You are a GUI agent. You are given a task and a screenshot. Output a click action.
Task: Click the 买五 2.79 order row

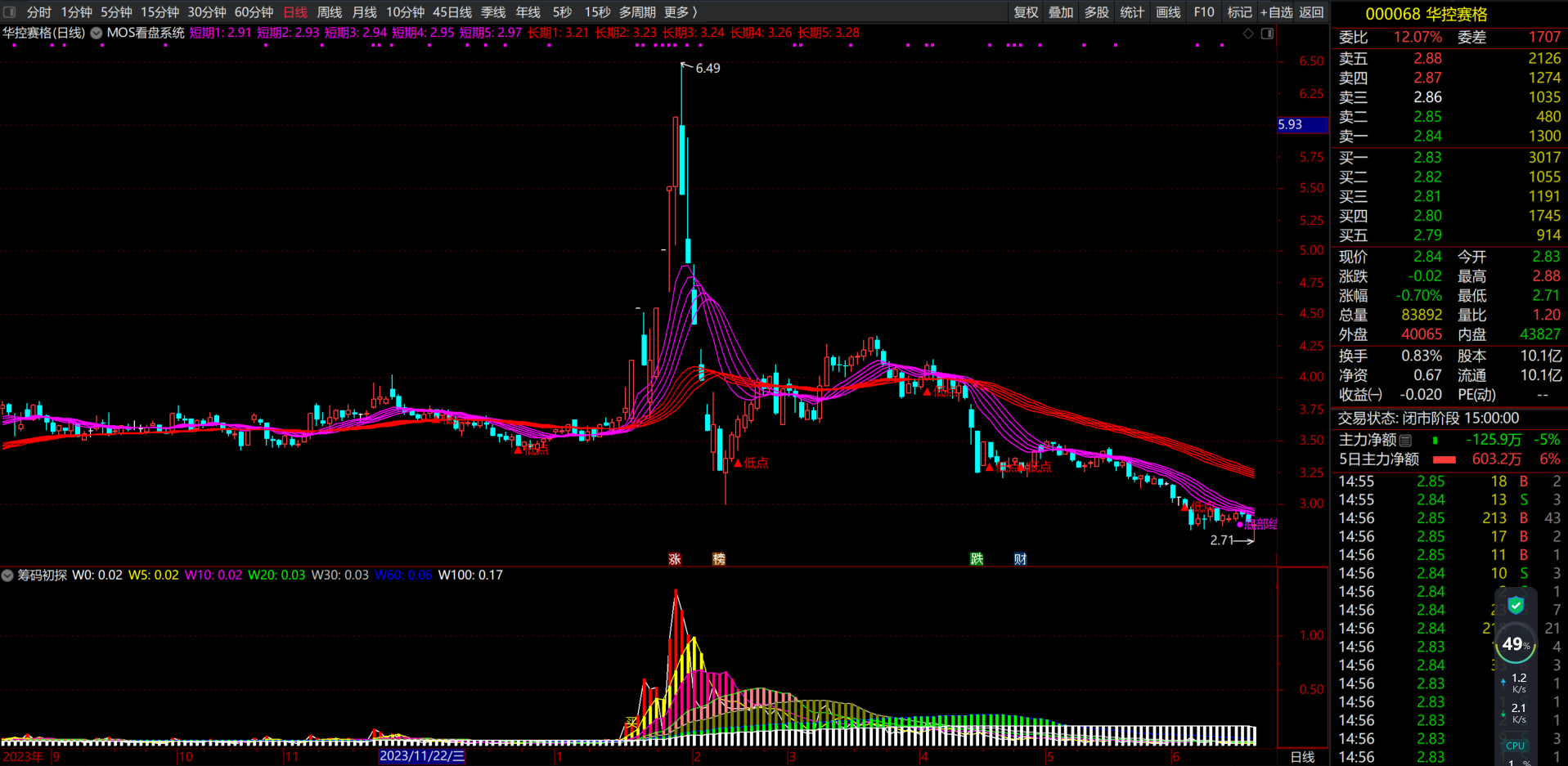(x=1449, y=235)
